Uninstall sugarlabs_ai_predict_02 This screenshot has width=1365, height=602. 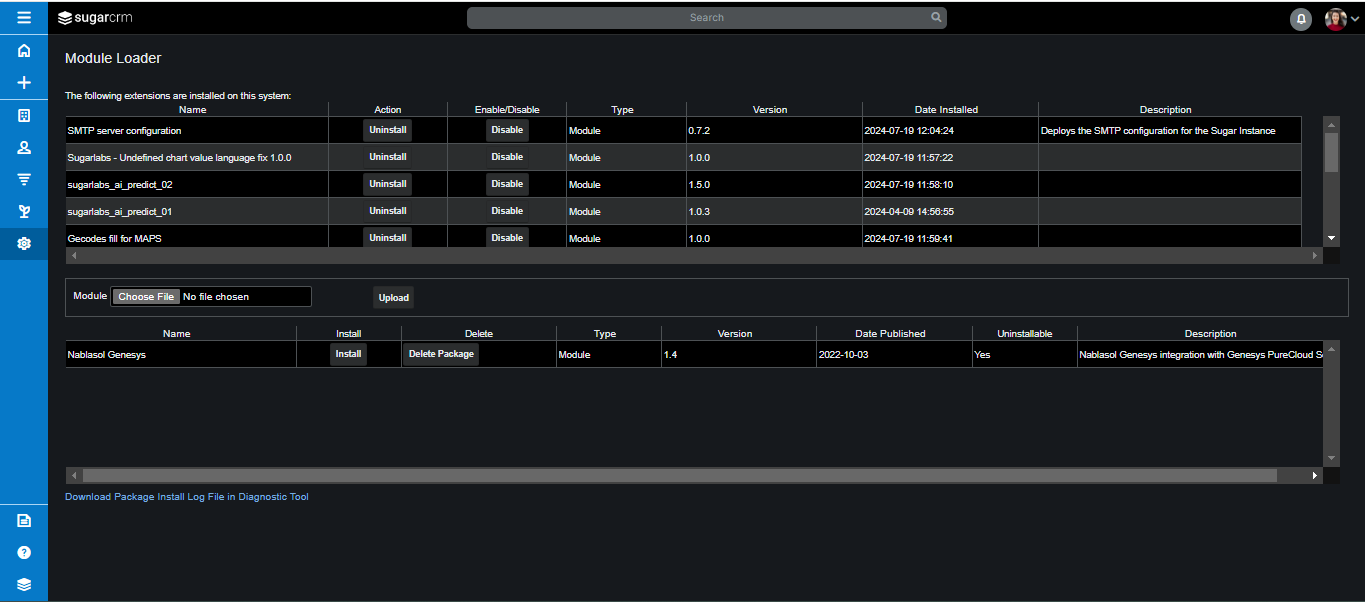click(x=388, y=184)
